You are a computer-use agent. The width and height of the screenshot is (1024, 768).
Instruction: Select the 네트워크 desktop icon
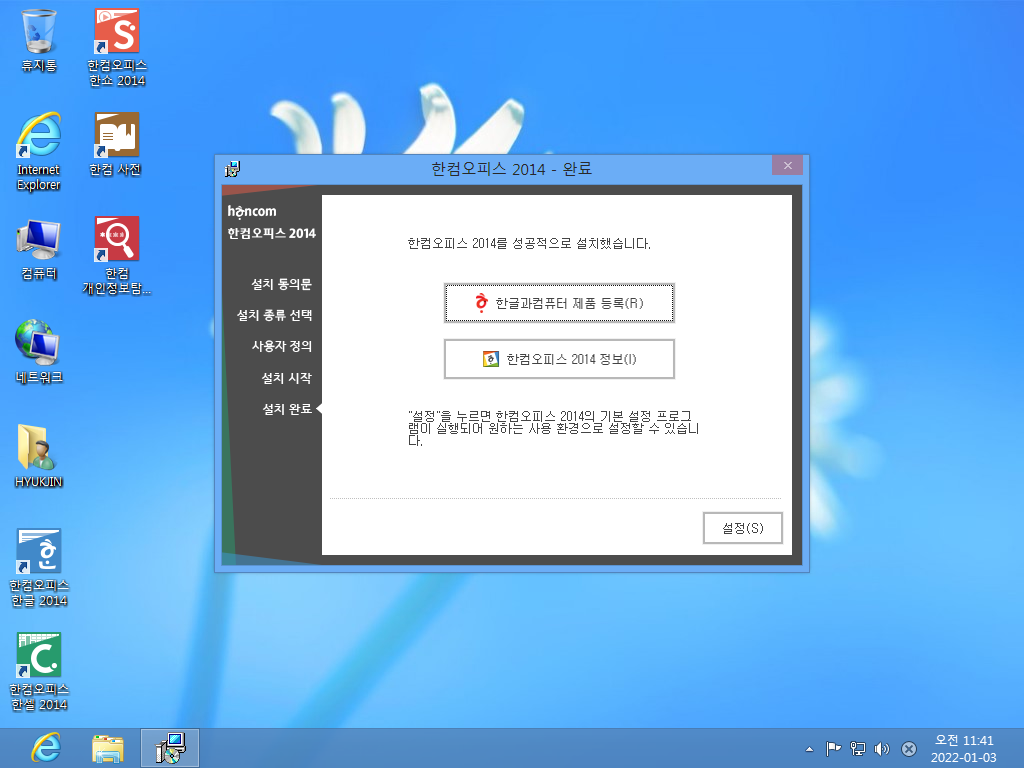click(39, 351)
